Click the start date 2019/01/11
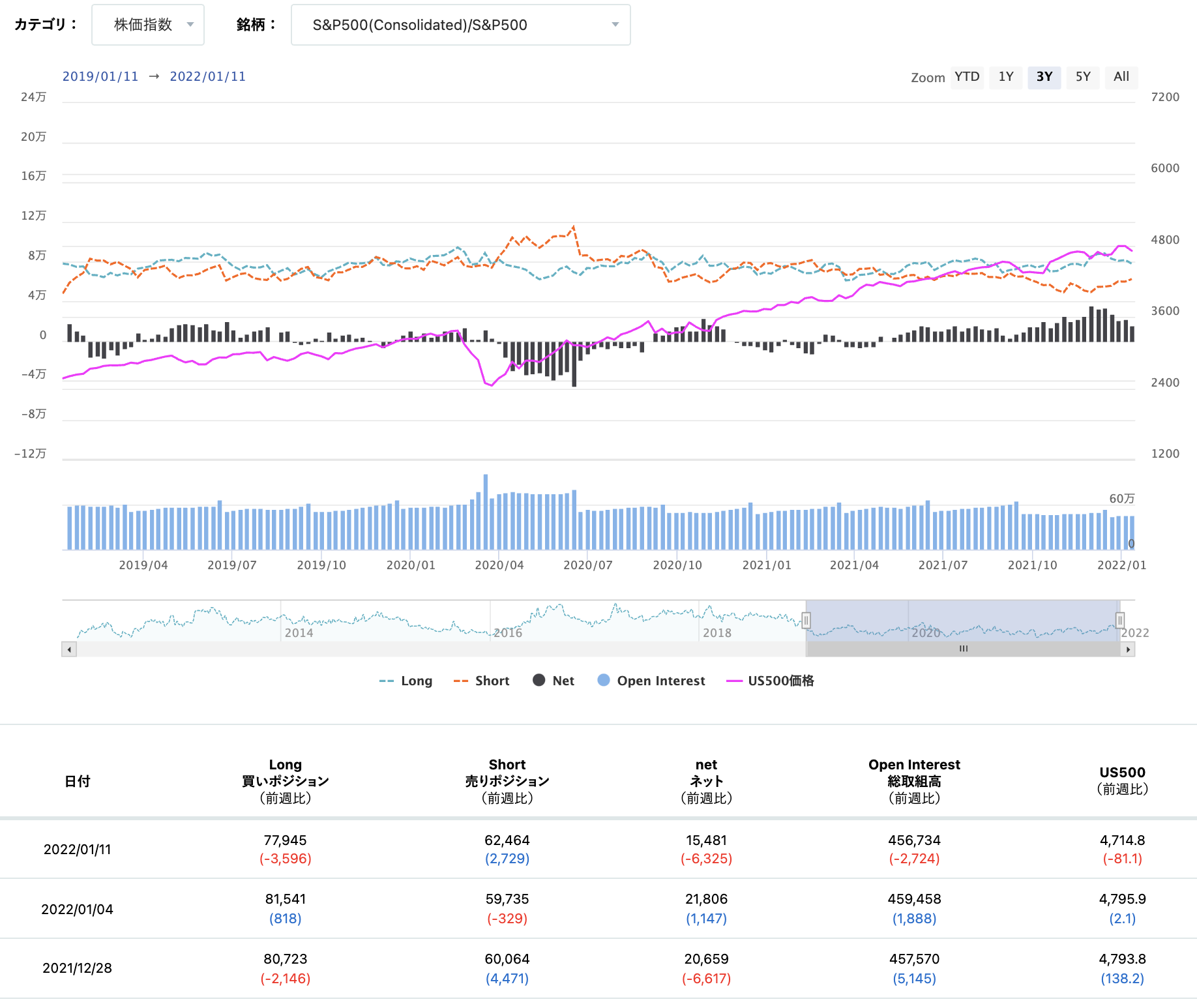The height and width of the screenshot is (1008, 1197). 100,76
